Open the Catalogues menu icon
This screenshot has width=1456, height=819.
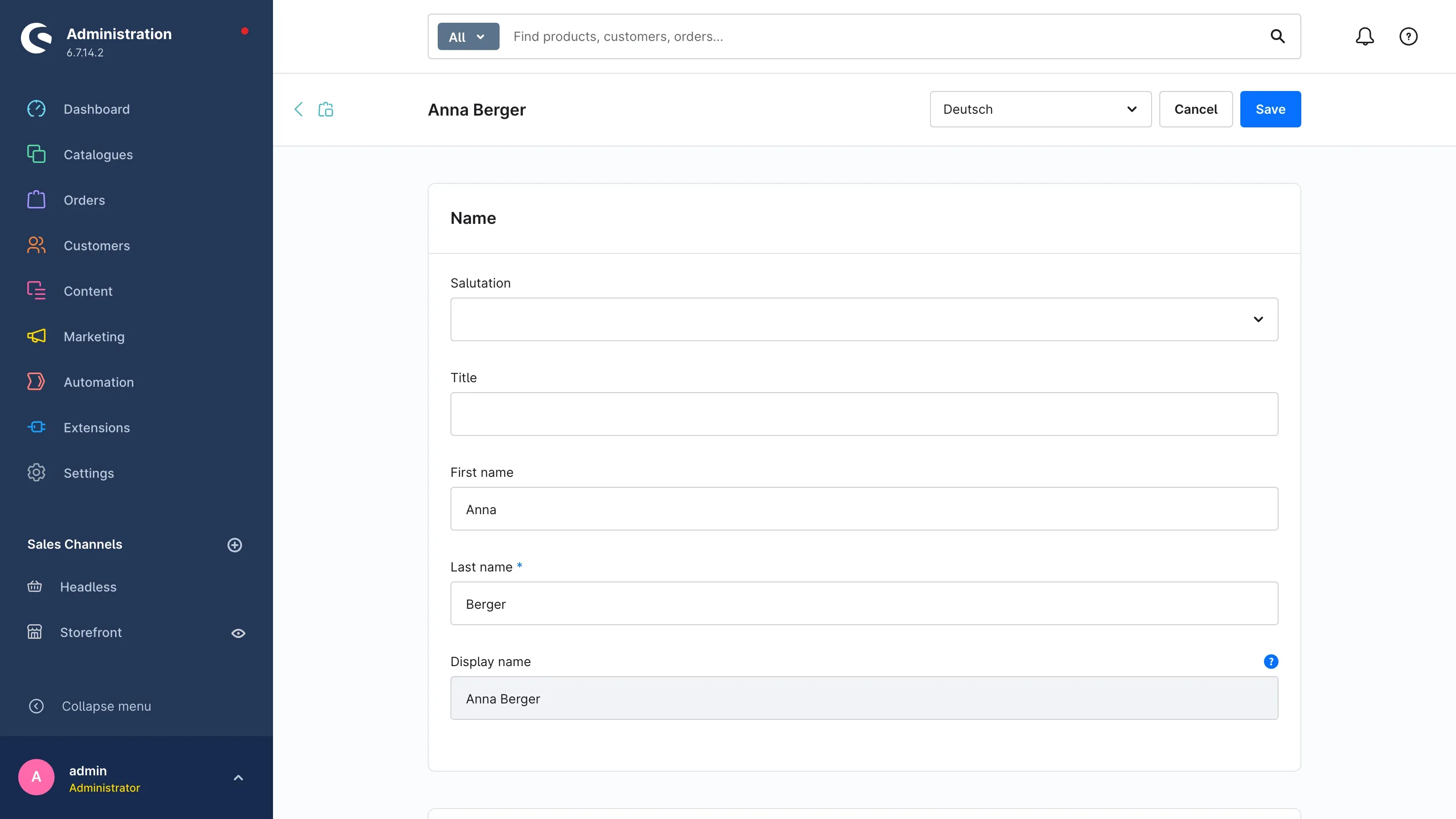point(36,154)
